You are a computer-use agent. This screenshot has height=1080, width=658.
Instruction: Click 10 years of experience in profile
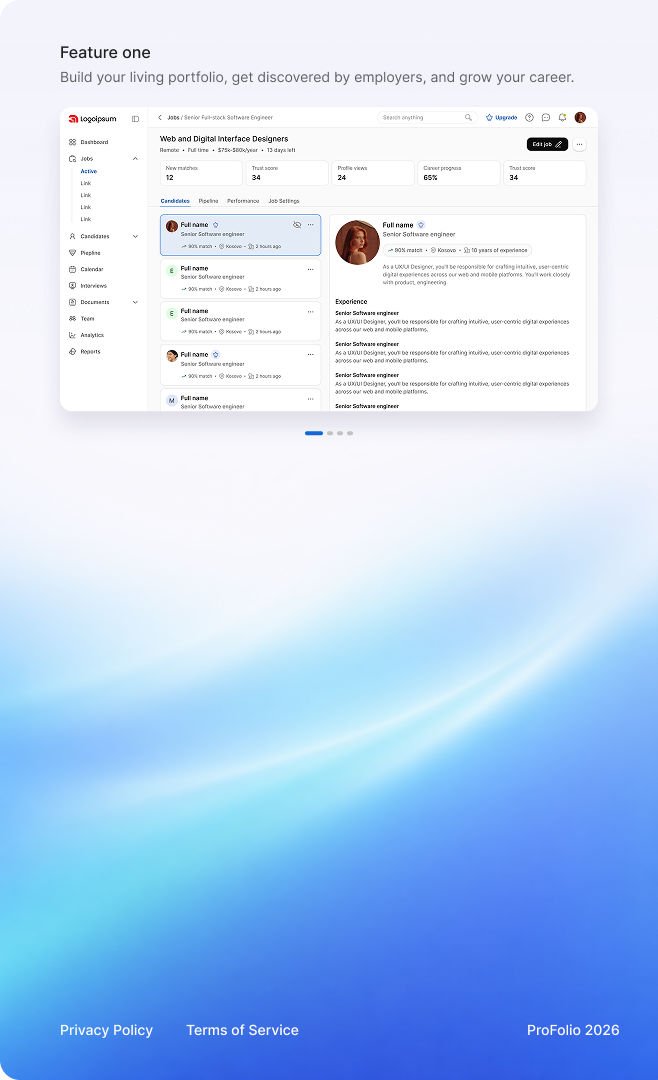495,251
